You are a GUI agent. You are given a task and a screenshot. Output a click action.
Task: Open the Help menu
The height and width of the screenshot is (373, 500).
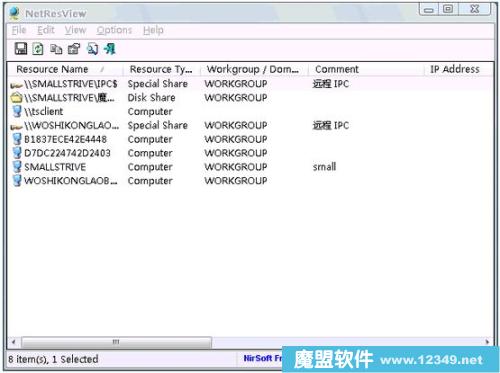[153, 30]
